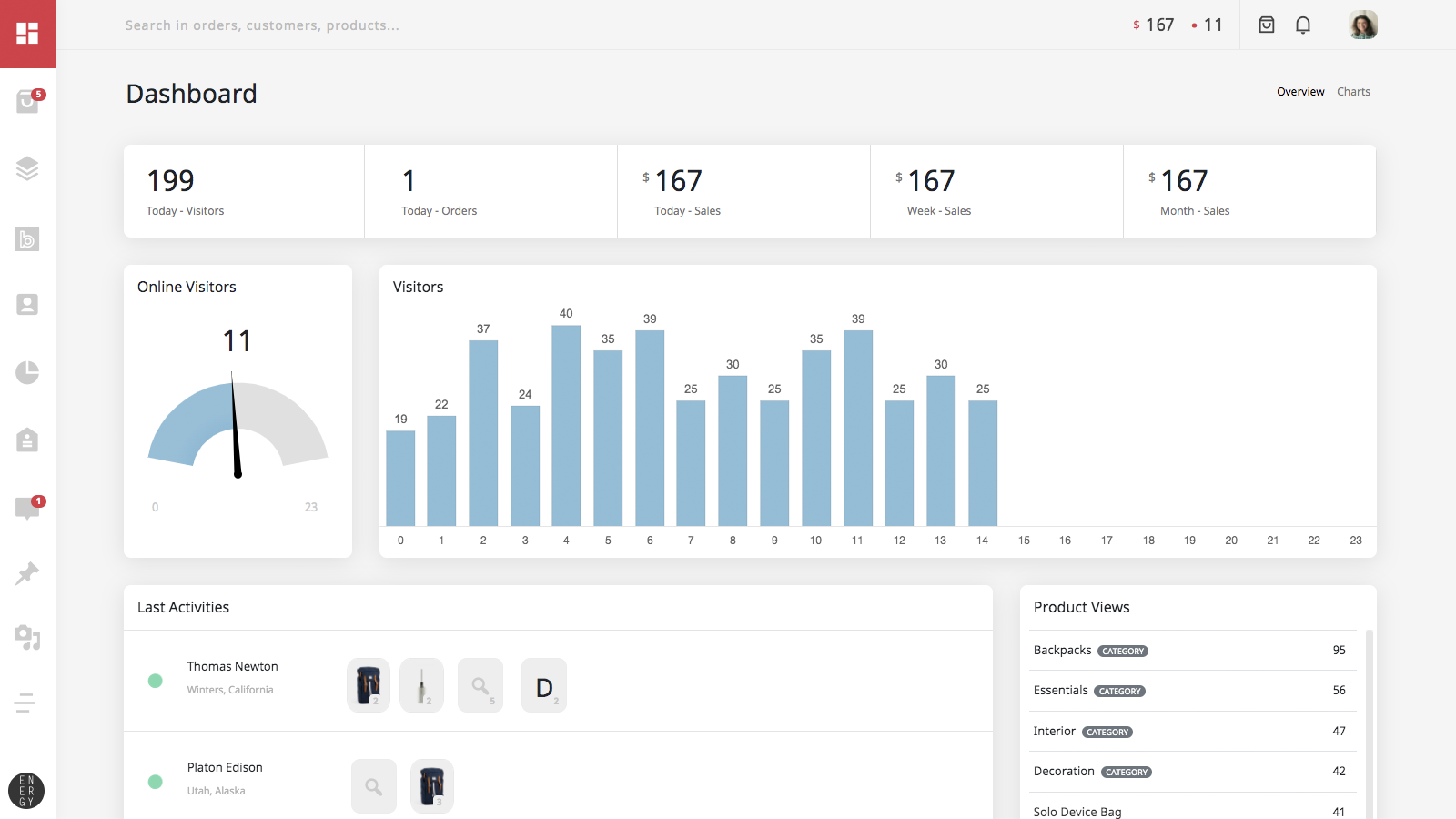1456x819 pixels.
Task: Click the 'Product Views' panel title
Action: (x=1081, y=607)
